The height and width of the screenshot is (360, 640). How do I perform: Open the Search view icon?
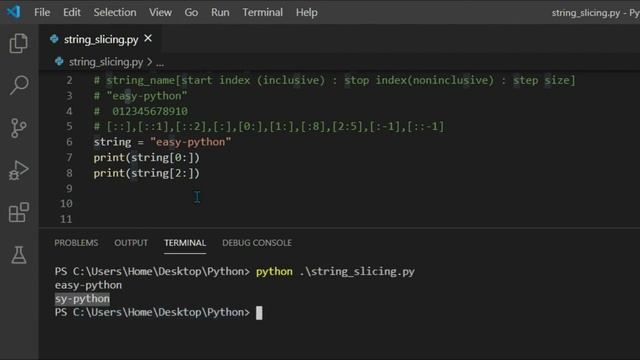(19, 85)
